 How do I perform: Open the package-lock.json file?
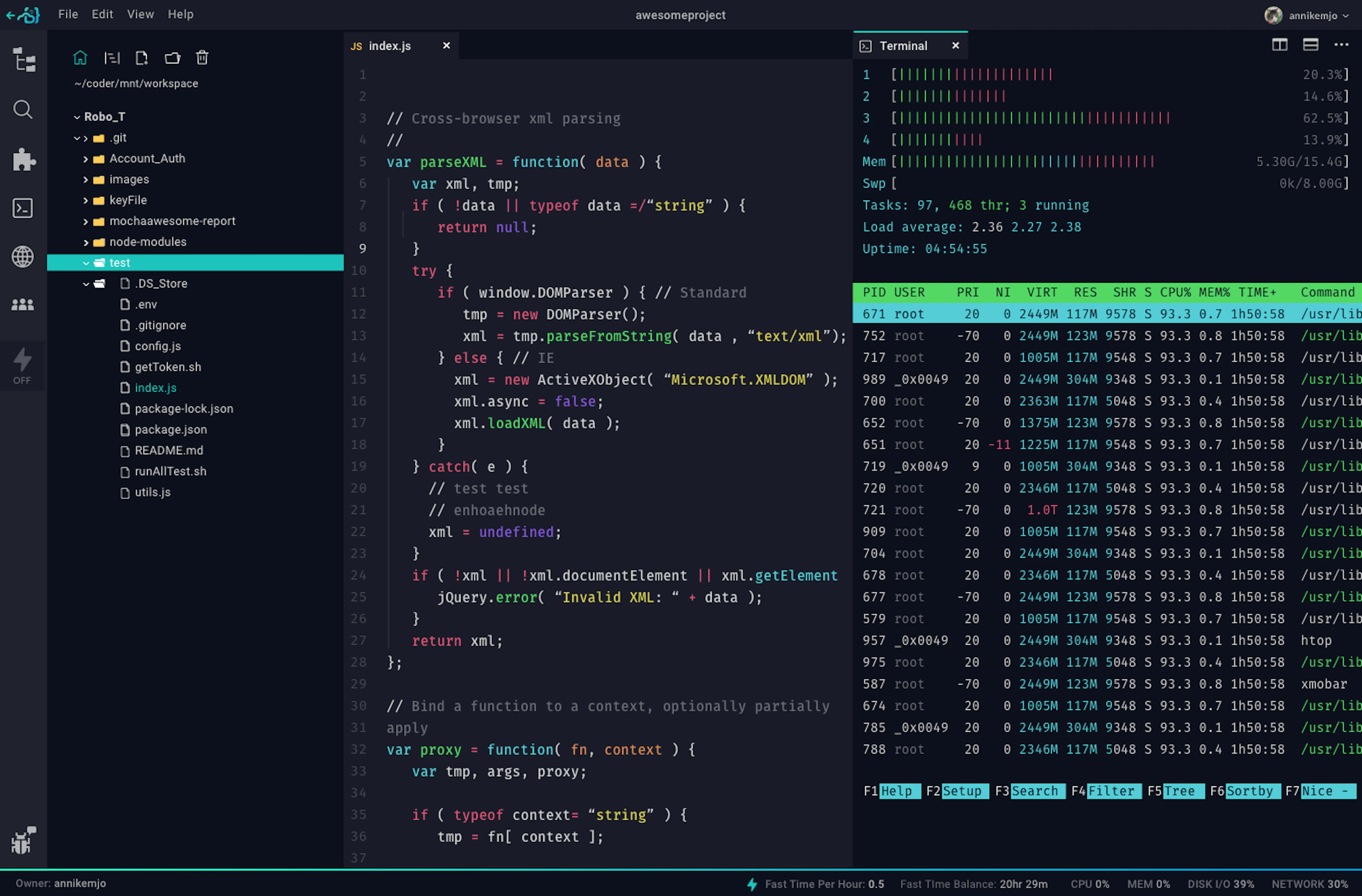coord(184,409)
